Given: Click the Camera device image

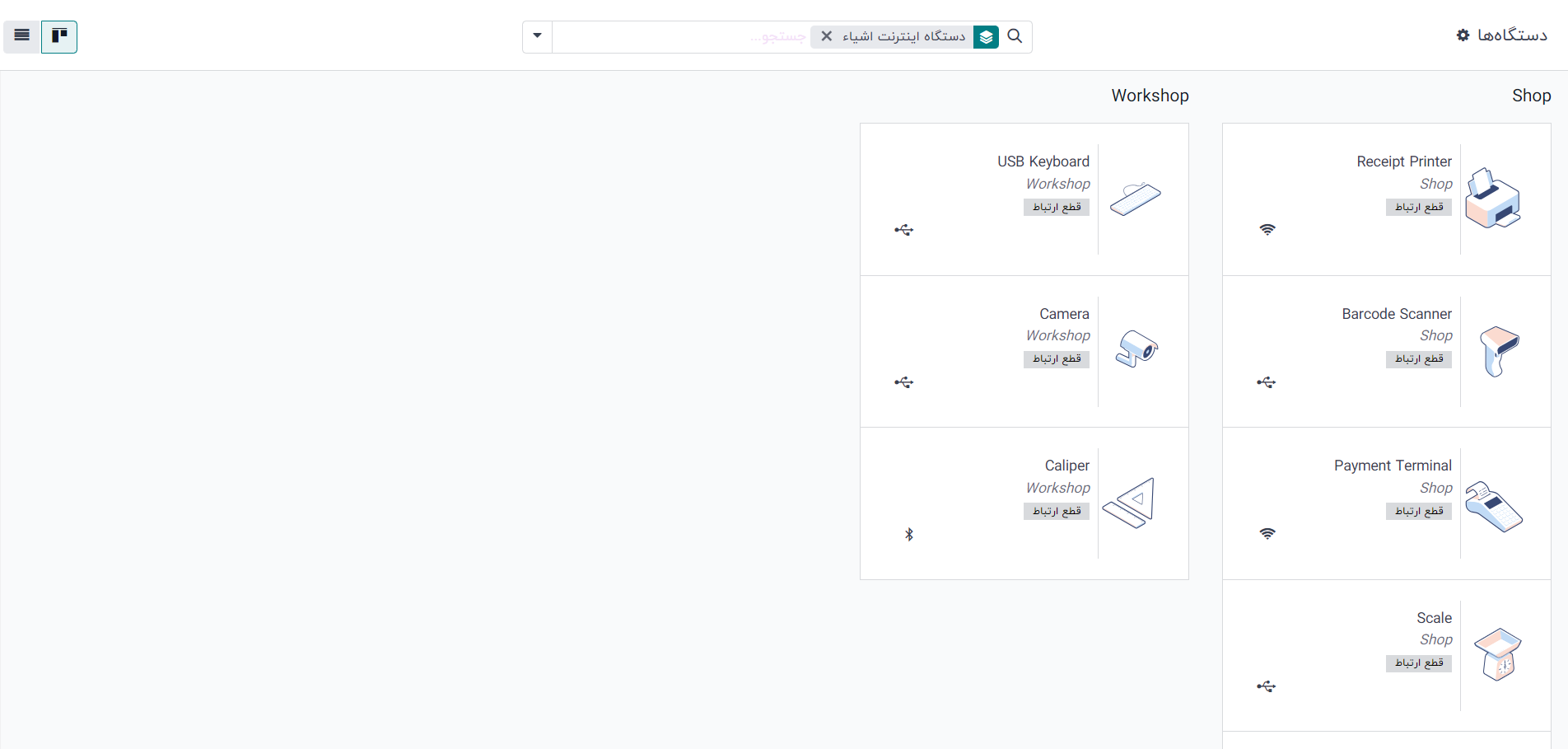Looking at the screenshot, I should pyautogui.click(x=1136, y=349).
